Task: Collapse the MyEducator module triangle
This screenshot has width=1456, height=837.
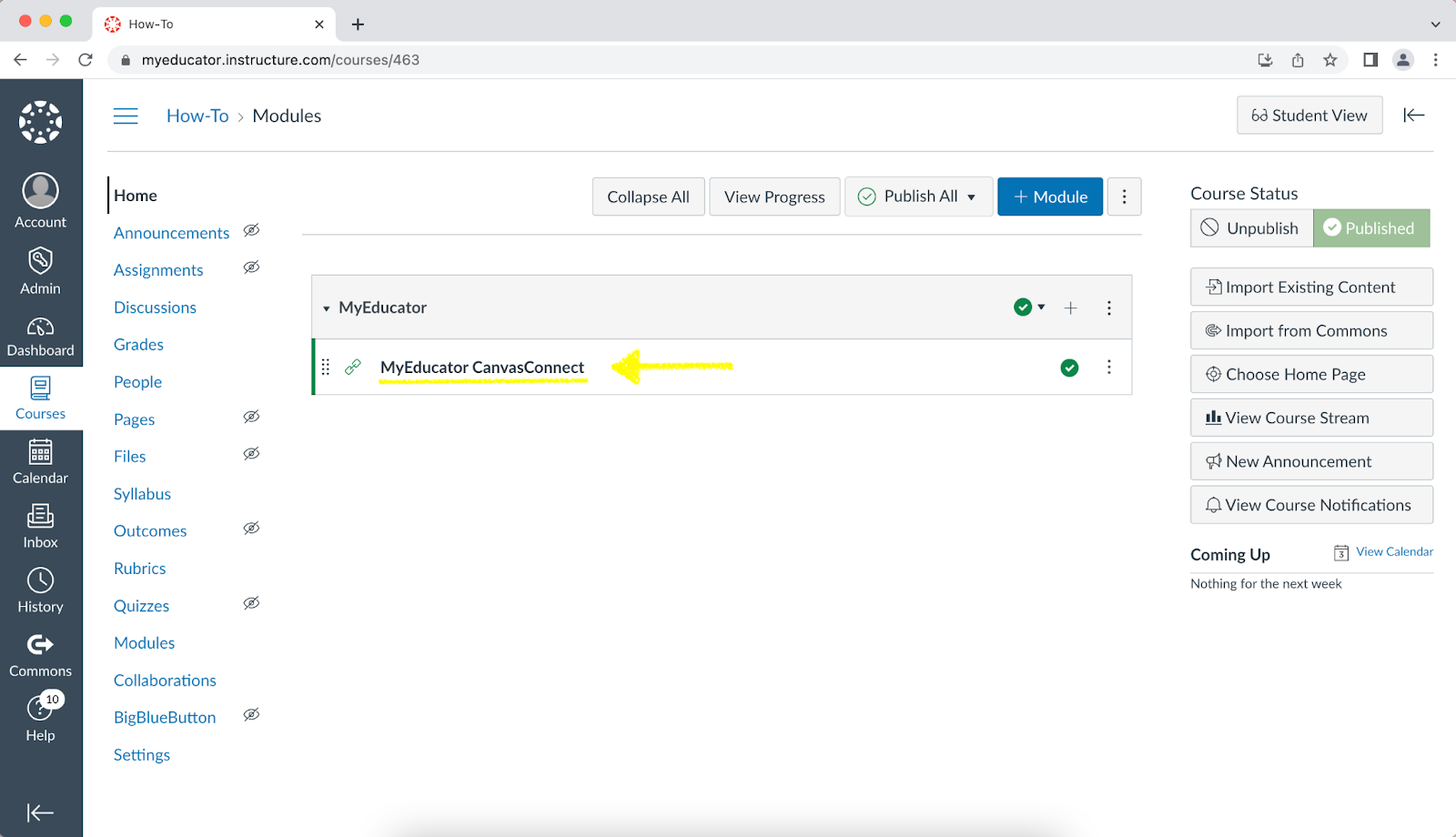Action: pyautogui.click(x=327, y=308)
